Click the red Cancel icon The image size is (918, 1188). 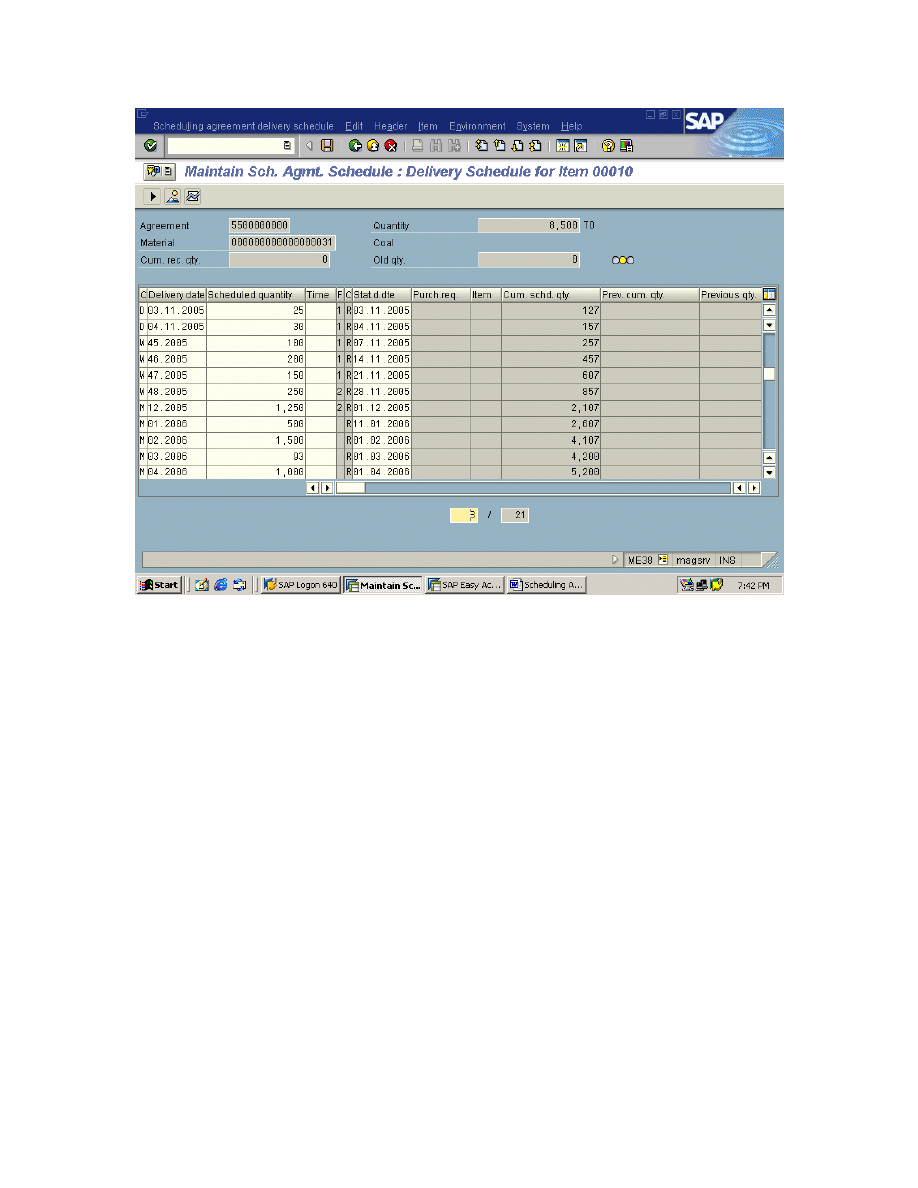pos(391,146)
